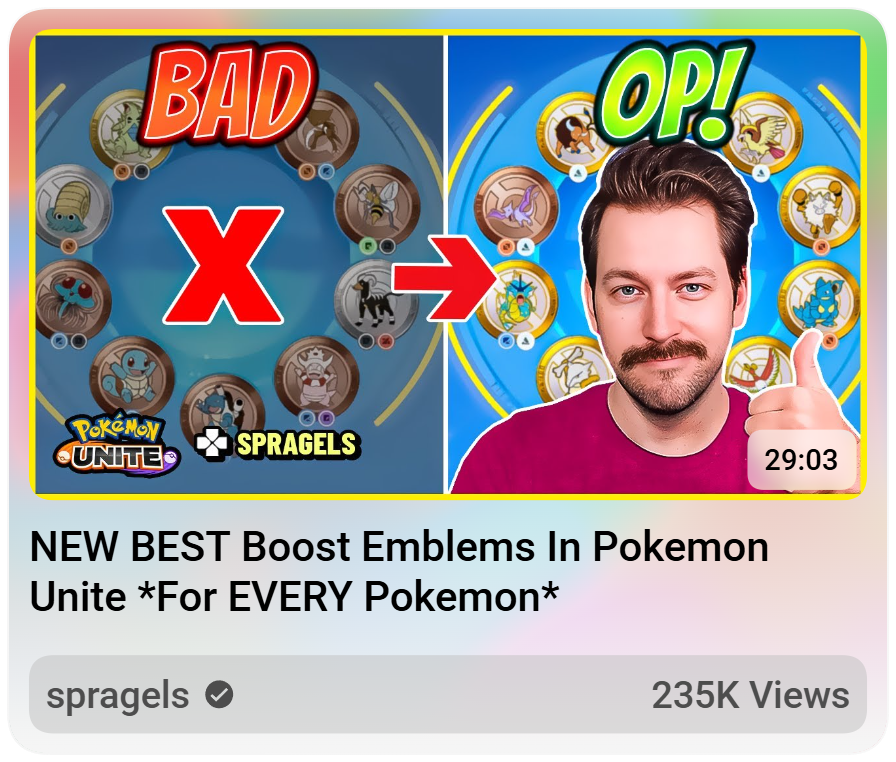Viewport: 896px width, 762px height.
Task: Open the spragels channel name
Action: (118, 695)
